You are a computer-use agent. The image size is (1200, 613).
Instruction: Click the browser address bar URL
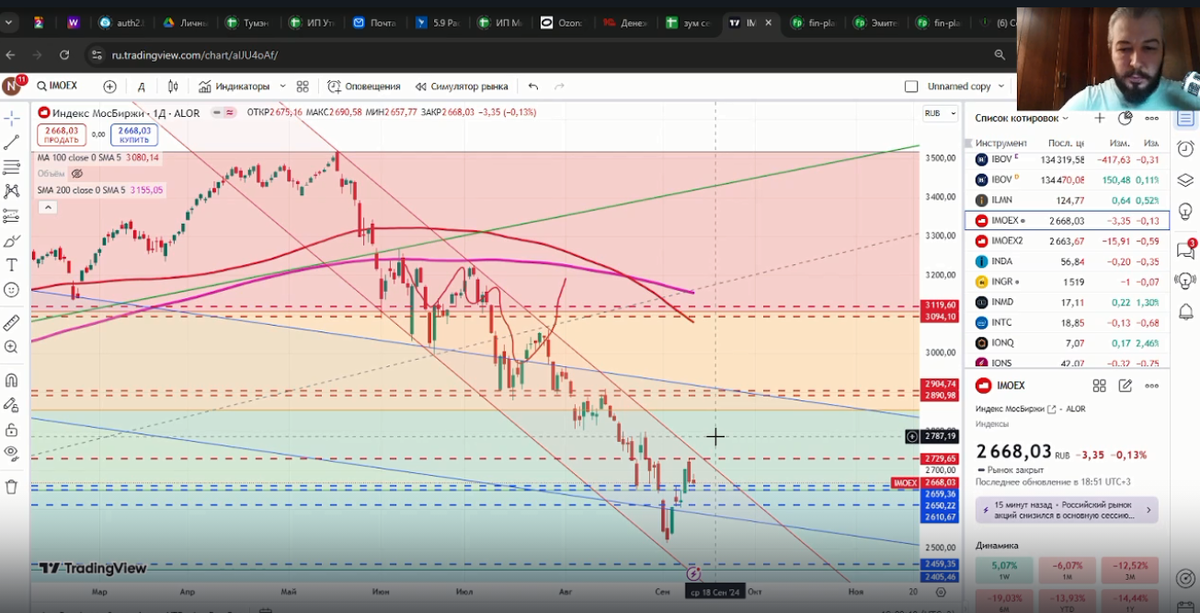(195, 55)
